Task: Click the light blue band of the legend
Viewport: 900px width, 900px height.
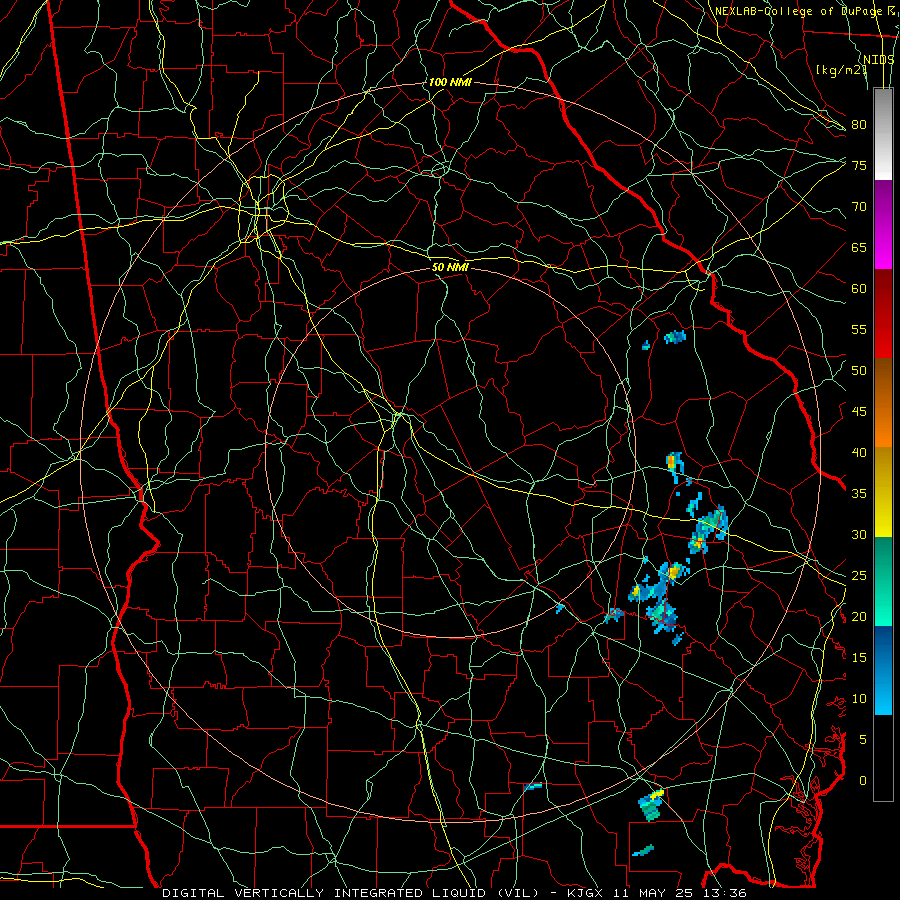Action: pos(883,692)
